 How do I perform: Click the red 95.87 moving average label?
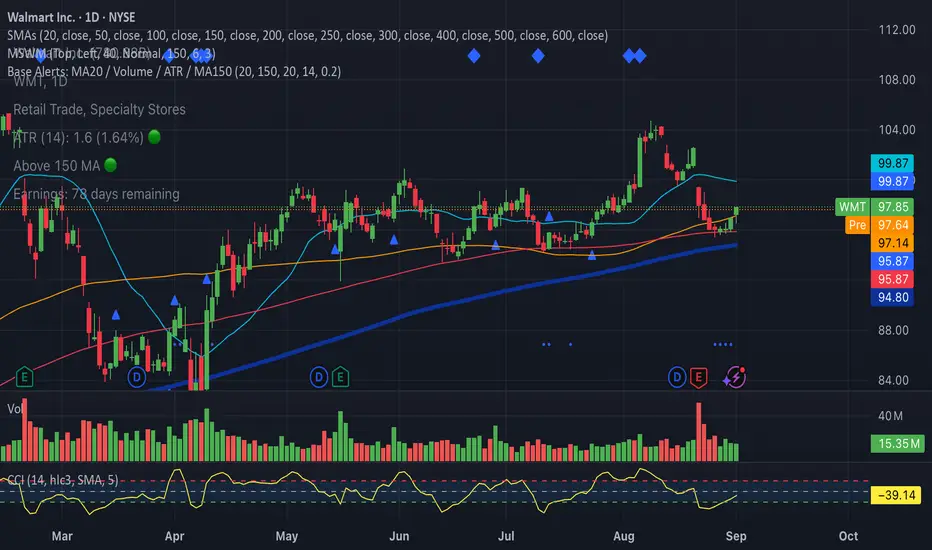[x=892, y=279]
